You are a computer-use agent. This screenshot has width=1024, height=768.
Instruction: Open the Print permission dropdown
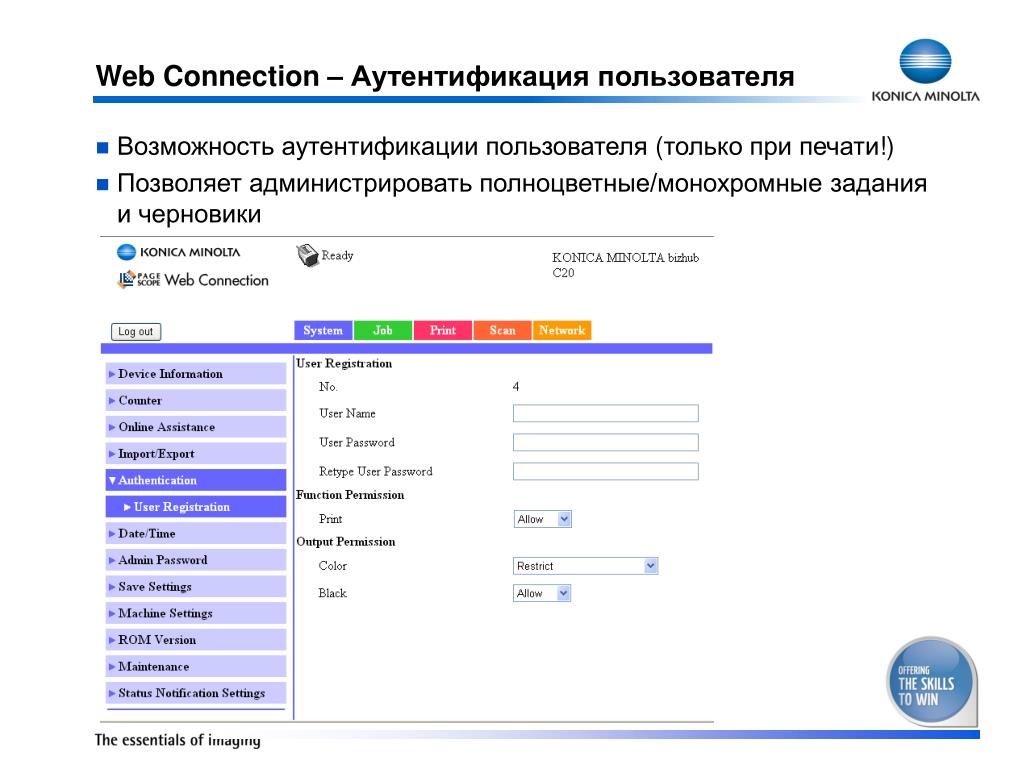click(x=542, y=519)
